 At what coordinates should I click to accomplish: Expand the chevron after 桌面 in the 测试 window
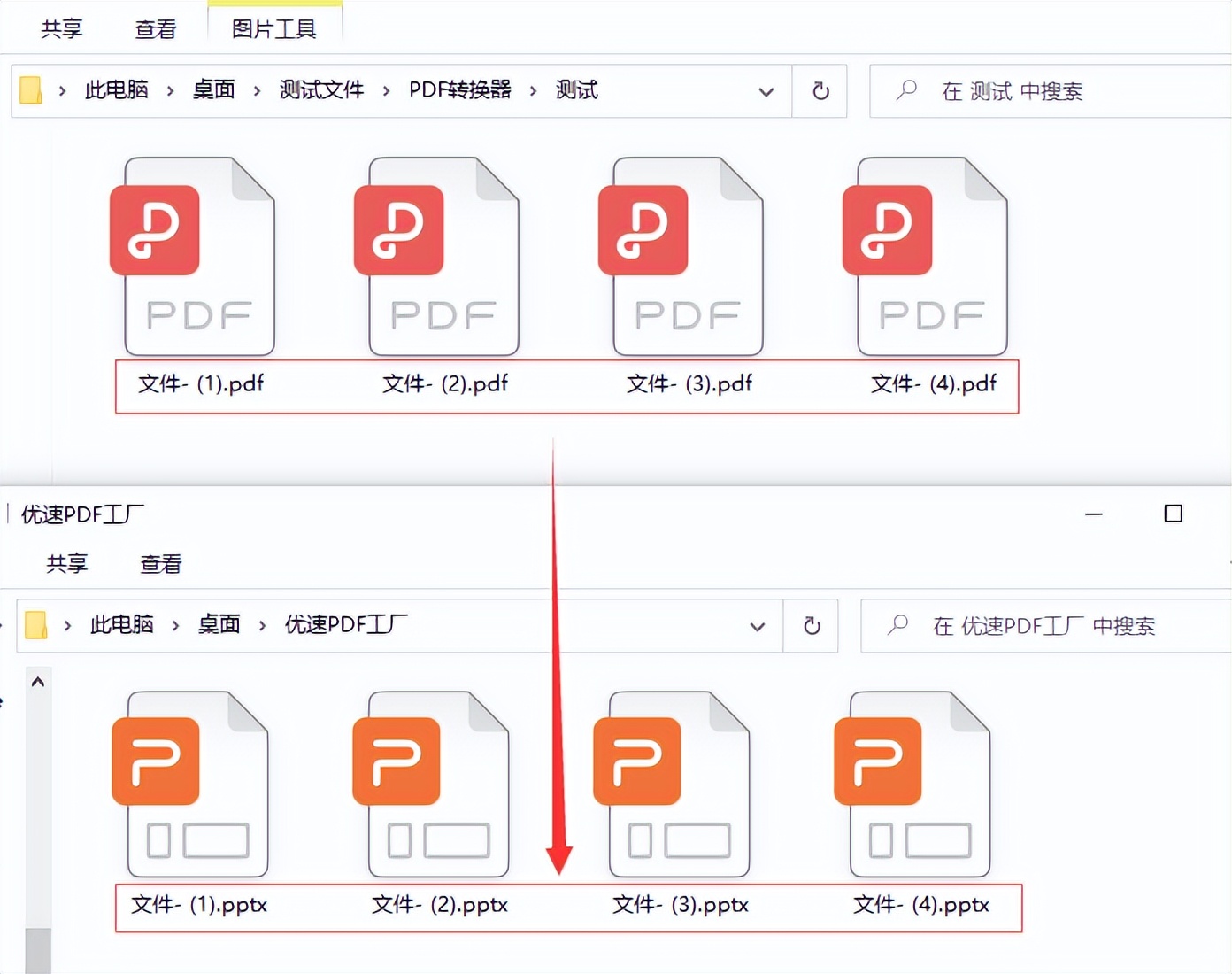257,90
